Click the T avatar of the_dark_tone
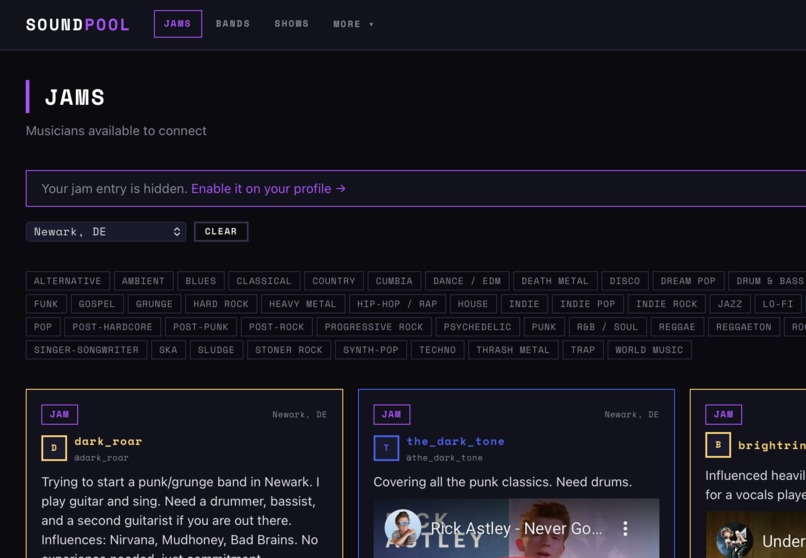 pos(386,448)
